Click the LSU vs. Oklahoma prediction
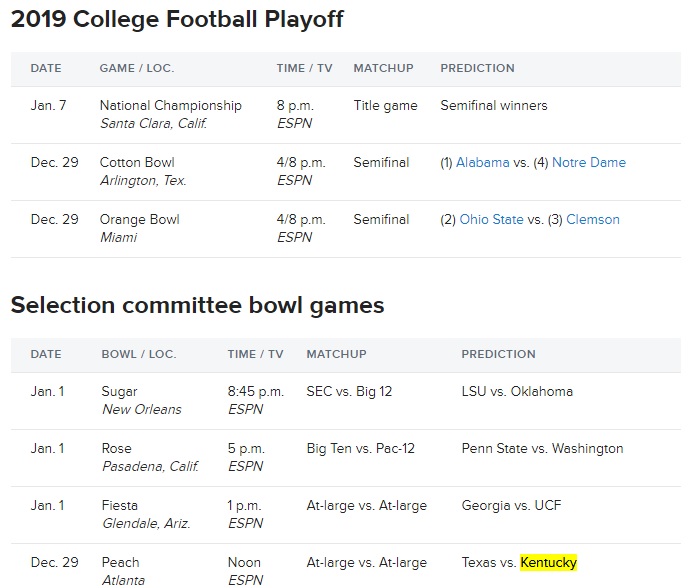This screenshot has height=588, width=698. tap(517, 392)
